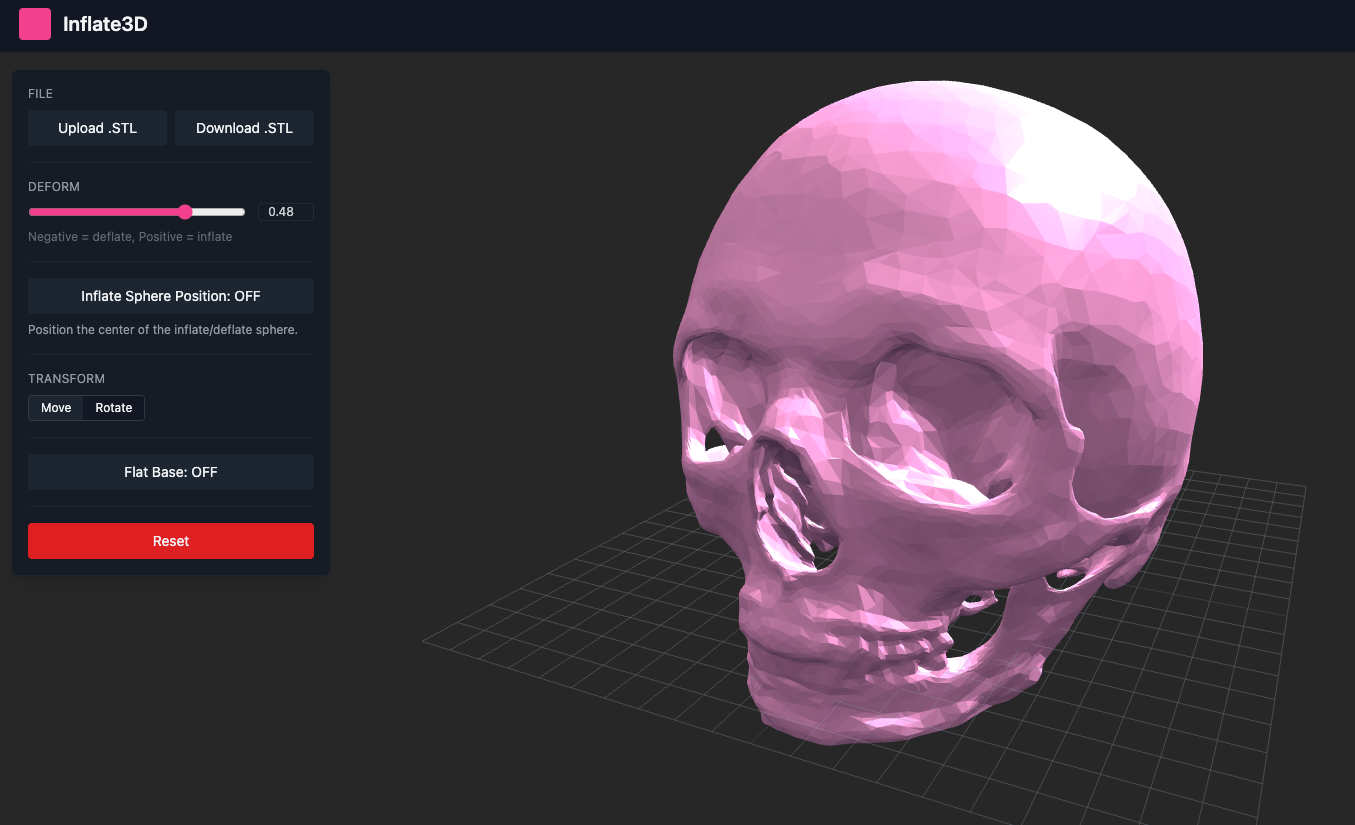
Task: Click the Deform slider handle
Action: point(185,212)
